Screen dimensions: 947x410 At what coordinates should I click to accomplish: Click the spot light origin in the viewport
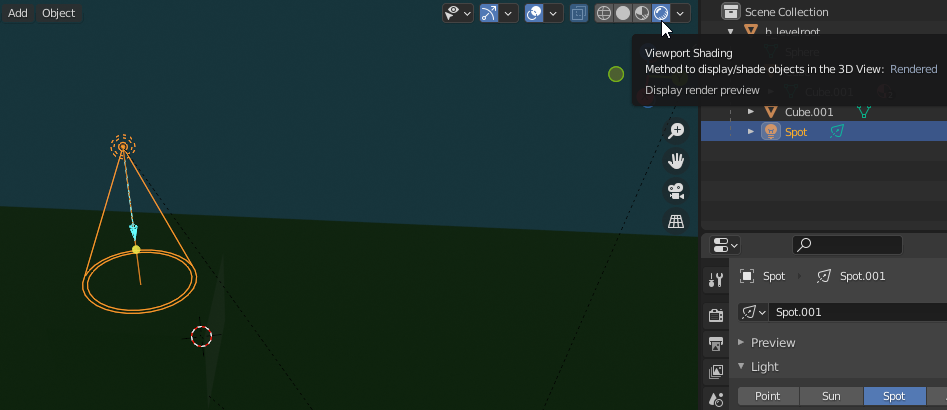(x=123, y=147)
